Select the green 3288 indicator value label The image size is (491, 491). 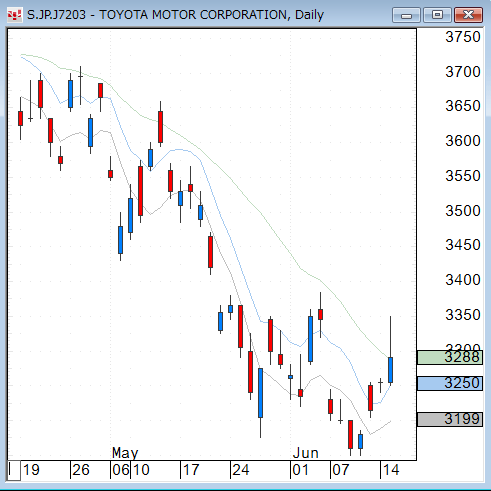[450, 357]
